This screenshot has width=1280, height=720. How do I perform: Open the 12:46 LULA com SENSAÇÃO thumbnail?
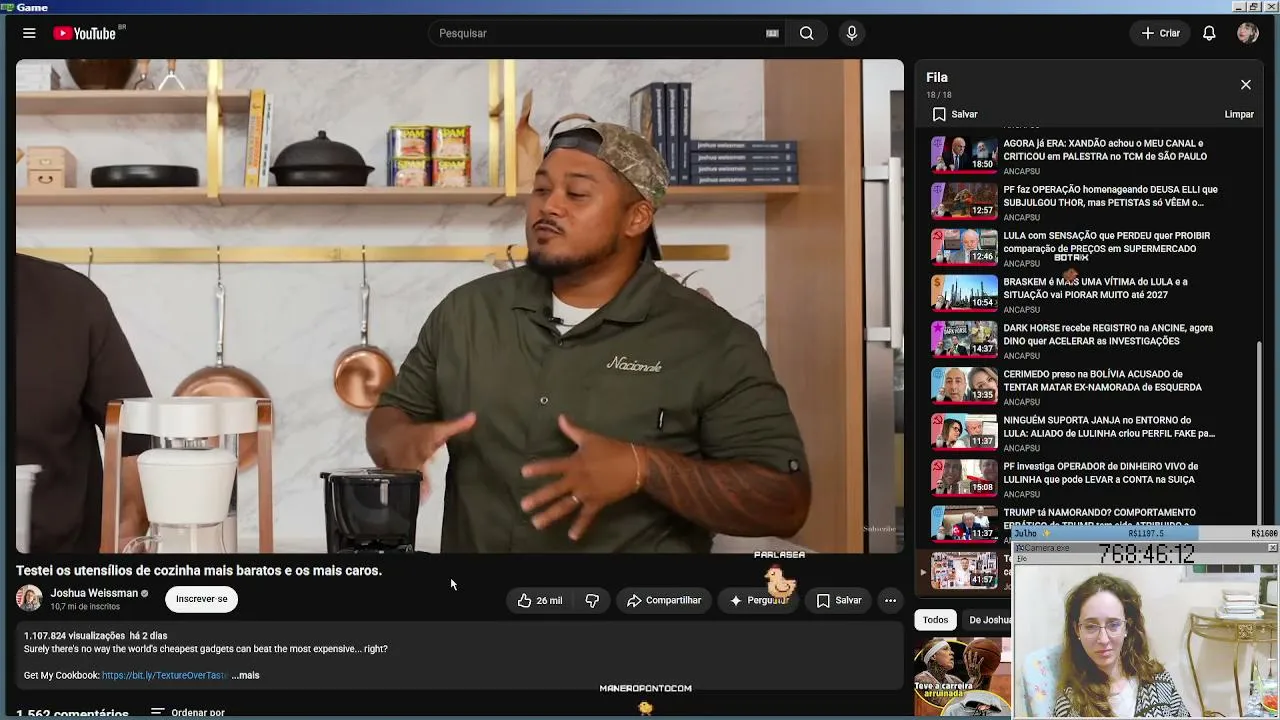[964, 246]
